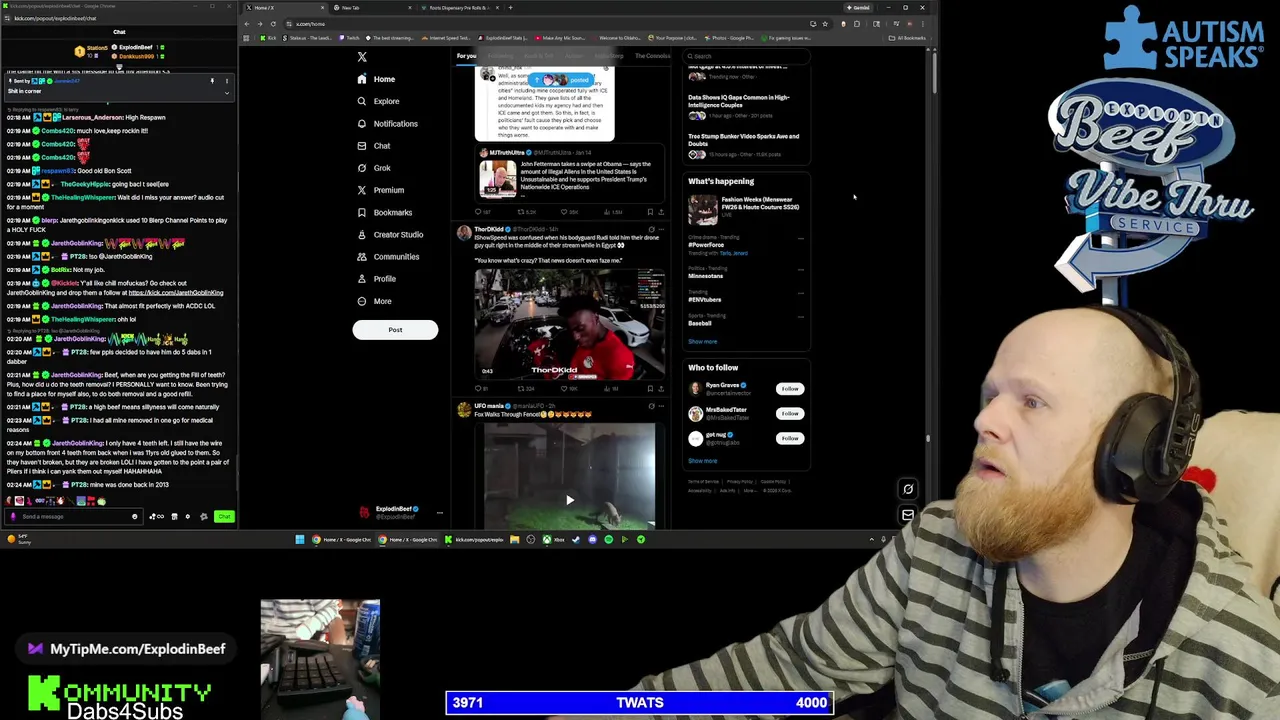Click the new posts pill at top of feed

pyautogui.click(x=562, y=79)
